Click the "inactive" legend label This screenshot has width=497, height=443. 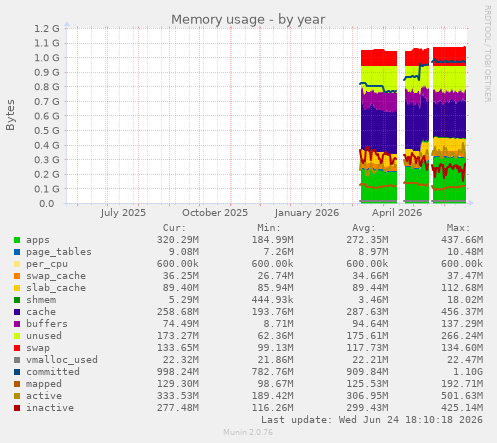pos(50,408)
